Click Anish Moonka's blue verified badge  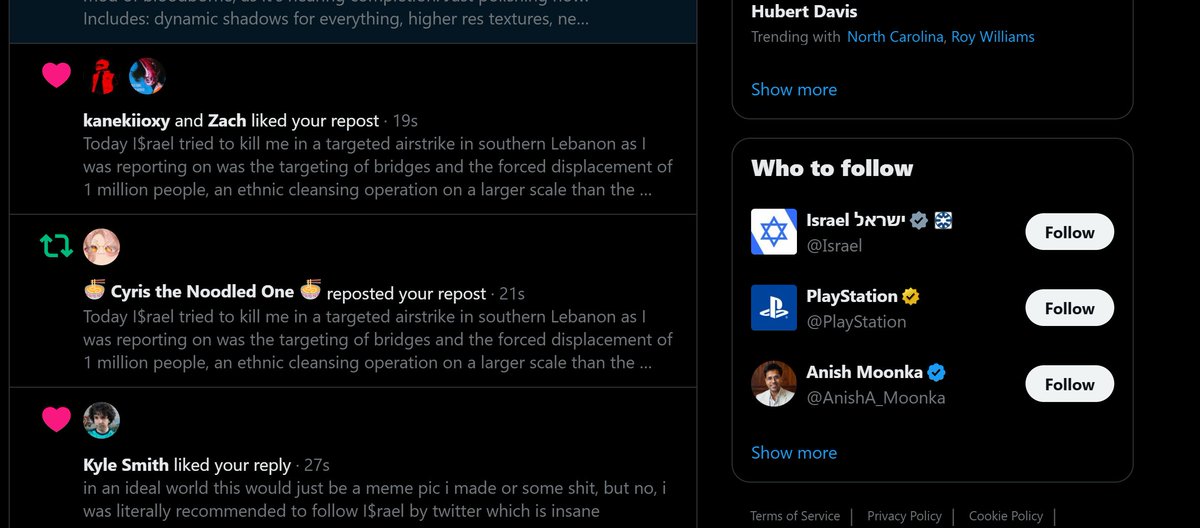pos(936,372)
